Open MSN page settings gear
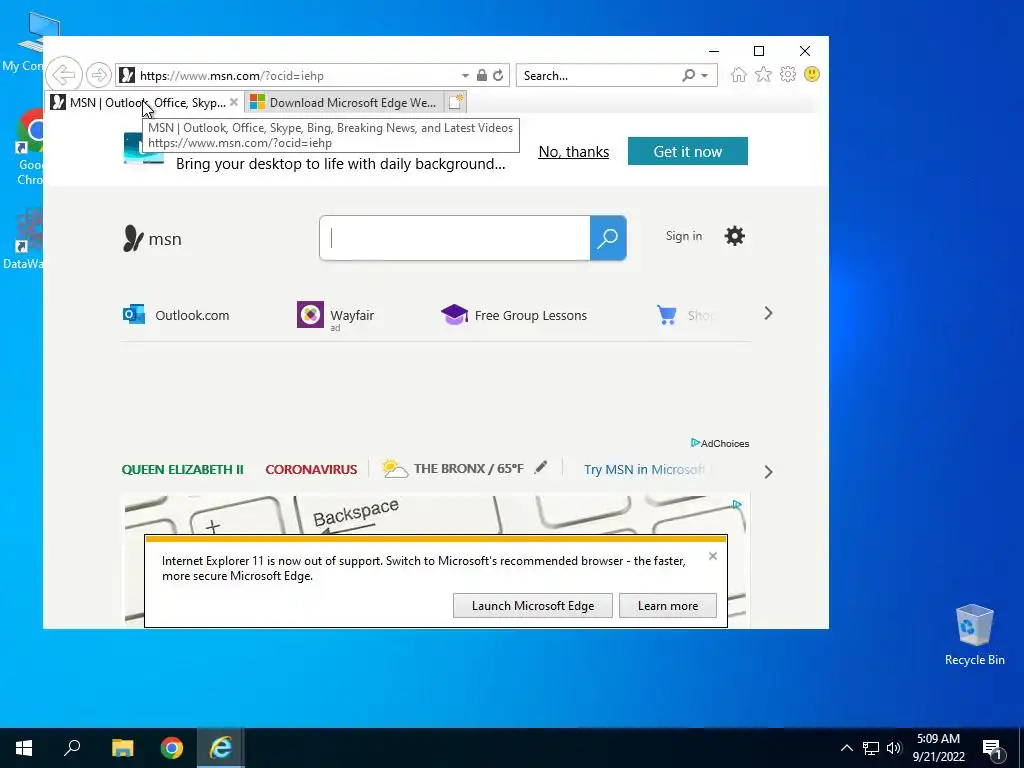 (735, 236)
